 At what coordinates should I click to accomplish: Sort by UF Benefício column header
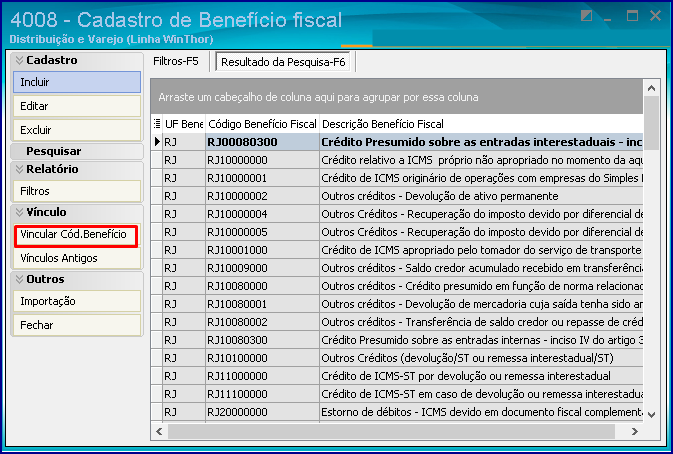click(x=184, y=124)
